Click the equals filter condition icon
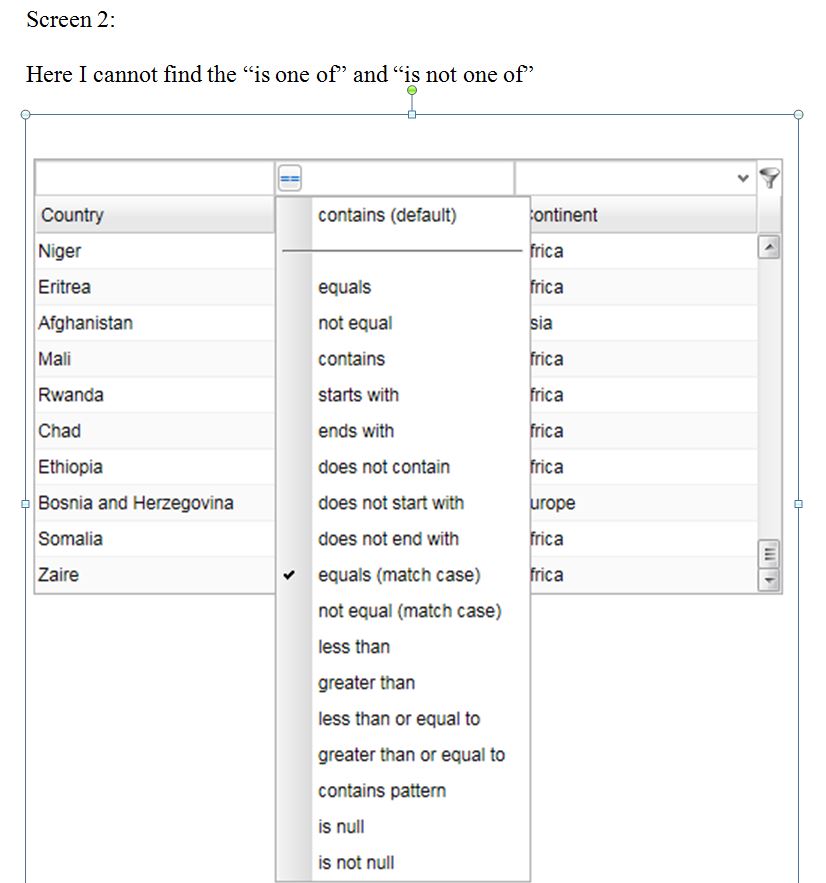The image size is (826, 883). tap(289, 179)
